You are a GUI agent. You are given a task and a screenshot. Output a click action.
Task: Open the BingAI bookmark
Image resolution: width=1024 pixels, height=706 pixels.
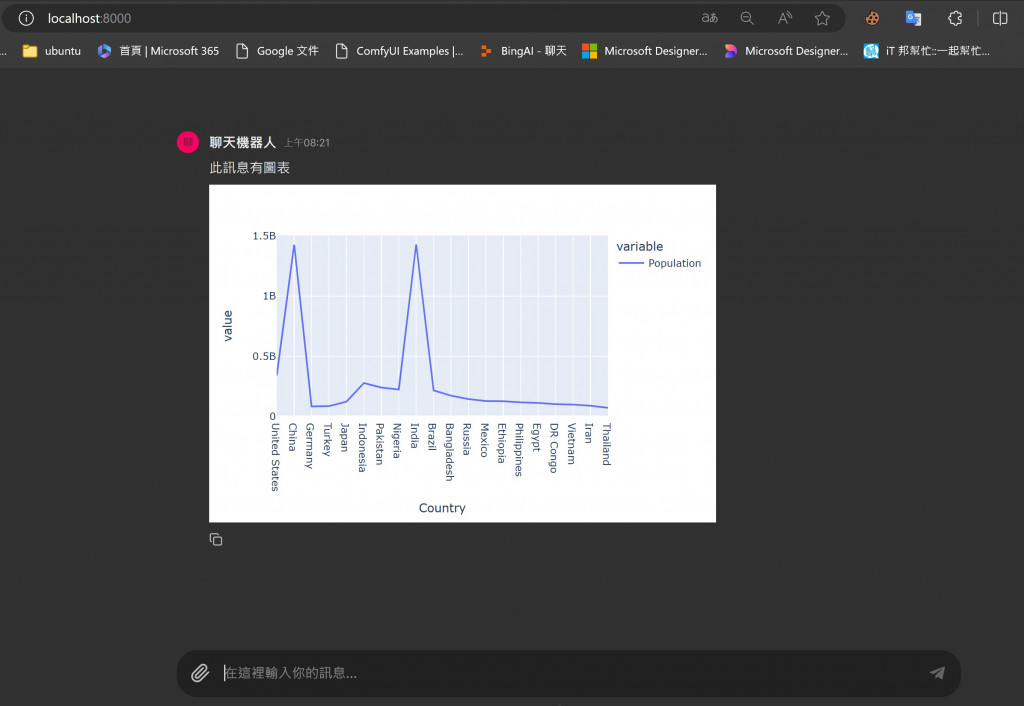[x=523, y=51]
